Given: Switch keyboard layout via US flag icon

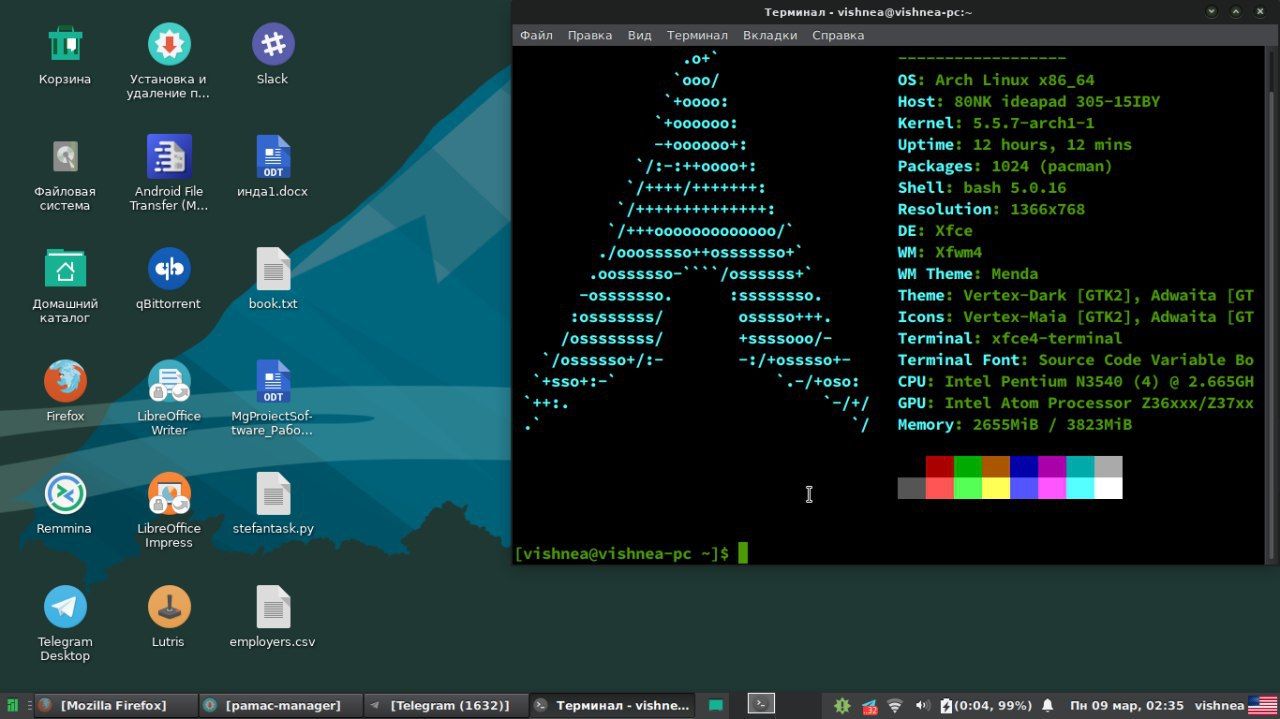Looking at the screenshot, I should (1262, 706).
